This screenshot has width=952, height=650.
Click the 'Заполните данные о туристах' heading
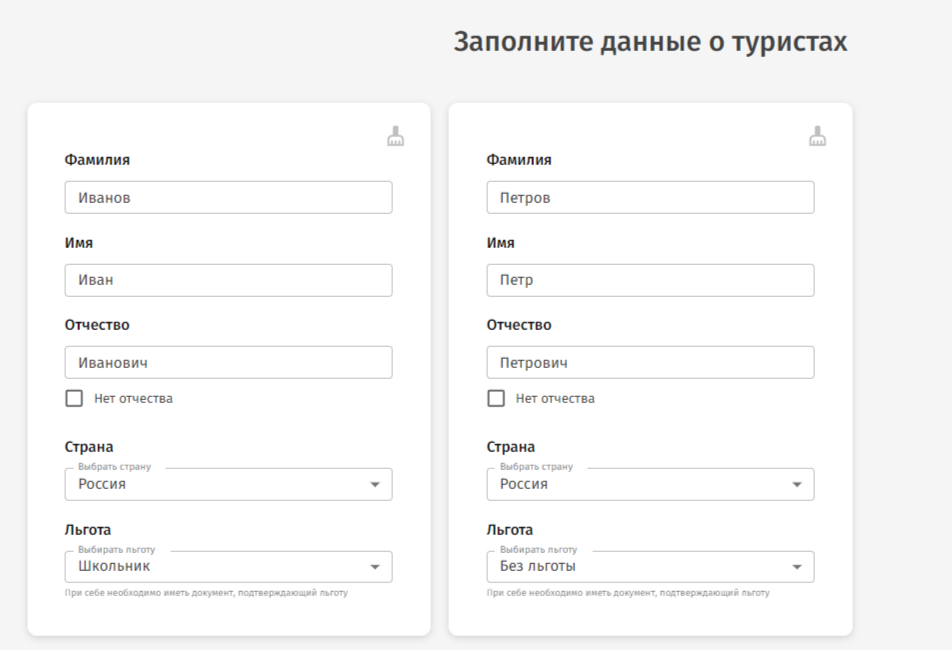tap(650, 42)
